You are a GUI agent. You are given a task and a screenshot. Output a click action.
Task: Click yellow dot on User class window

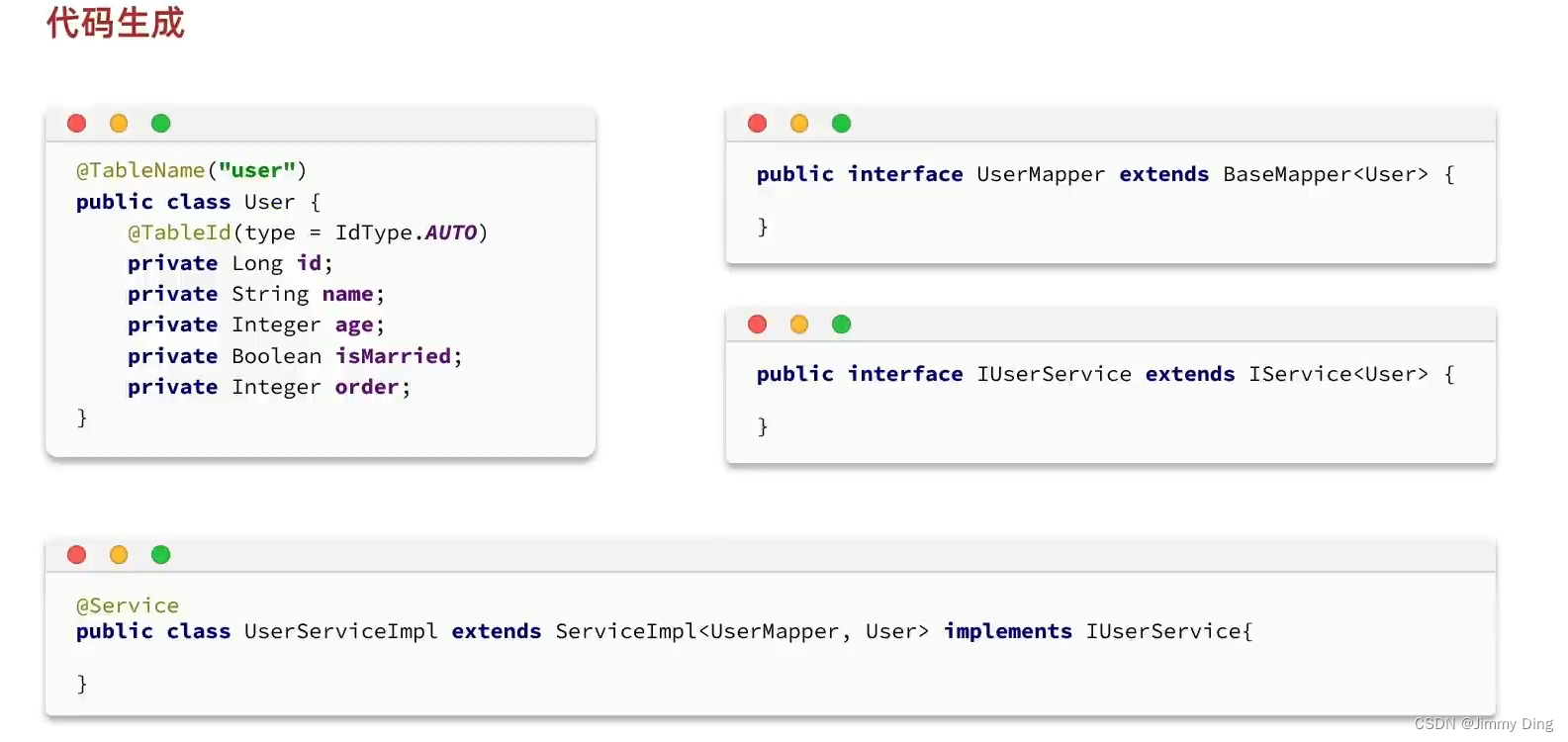coord(119,123)
